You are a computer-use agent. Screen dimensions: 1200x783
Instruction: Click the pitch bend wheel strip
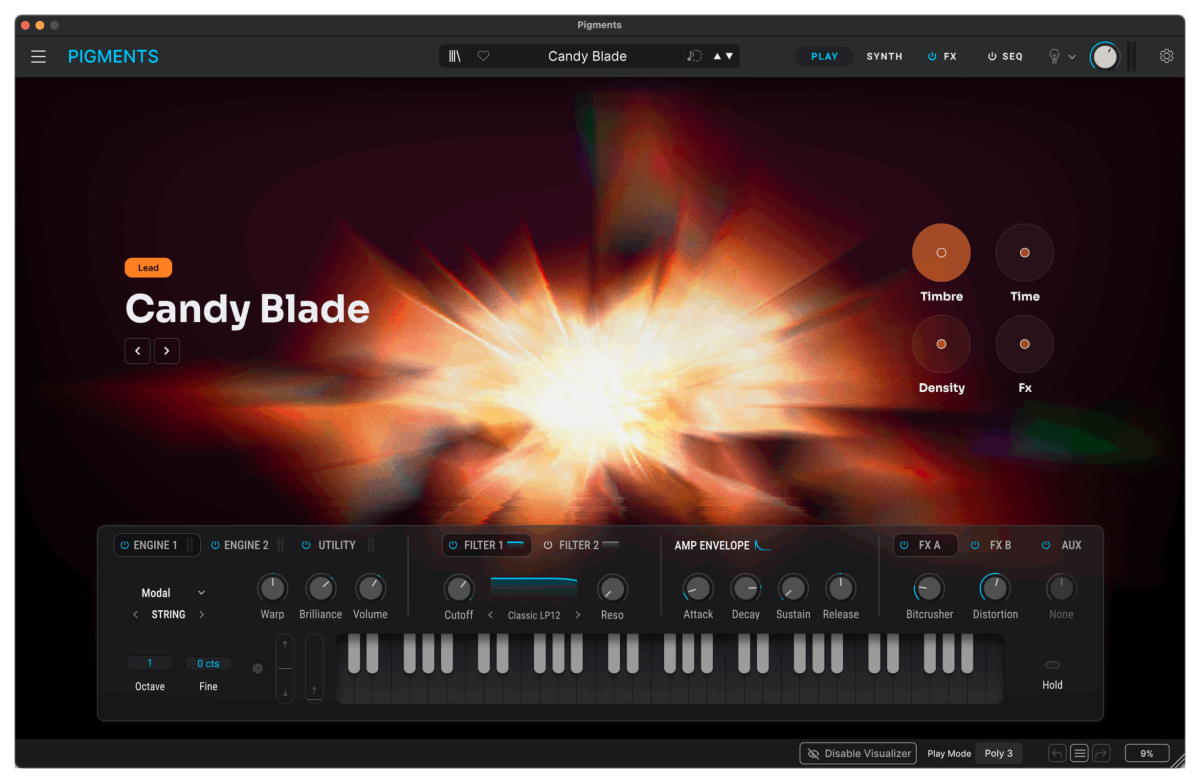[x=285, y=668]
